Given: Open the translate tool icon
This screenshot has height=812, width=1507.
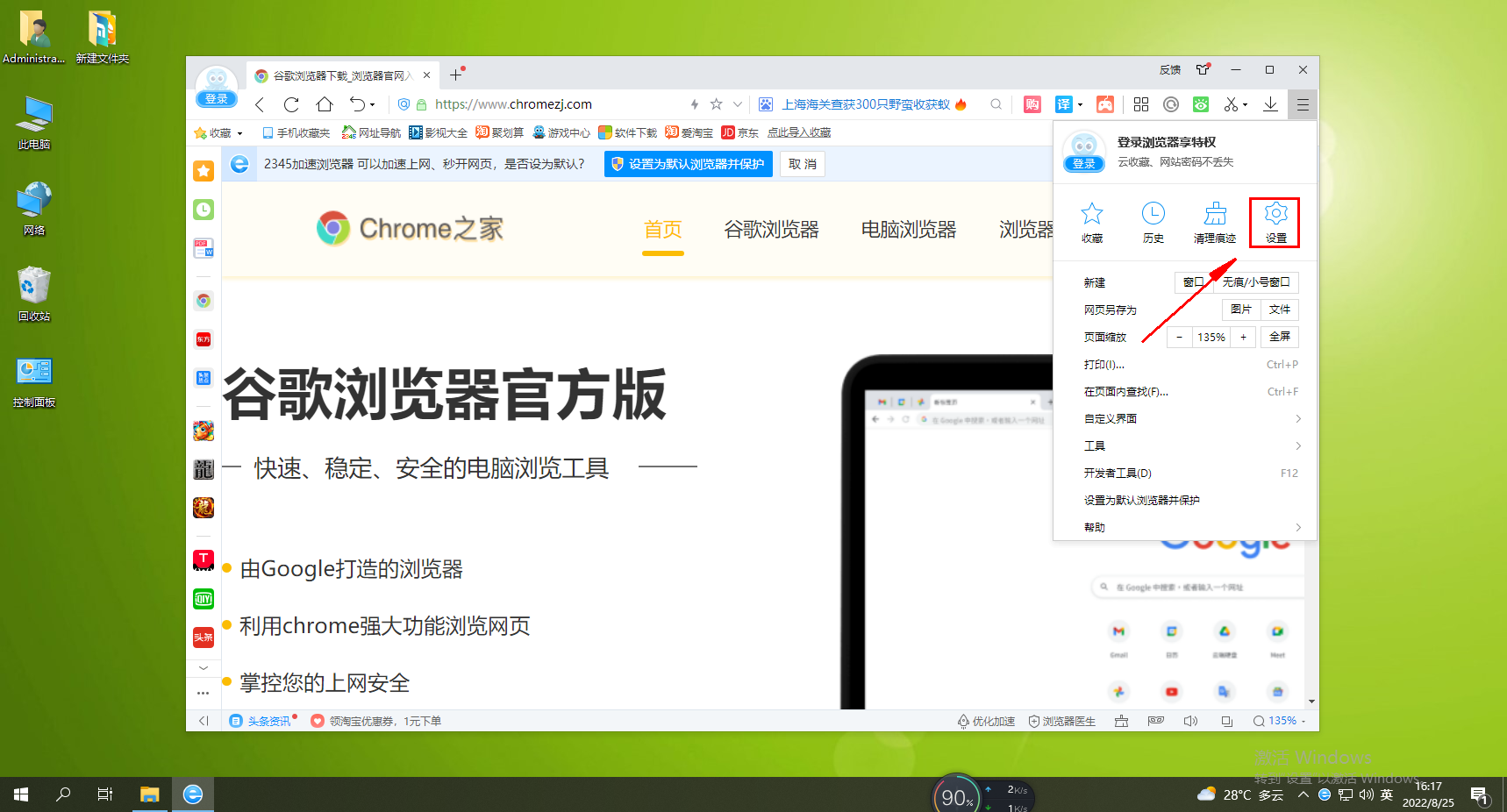Looking at the screenshot, I should coord(1063,104).
